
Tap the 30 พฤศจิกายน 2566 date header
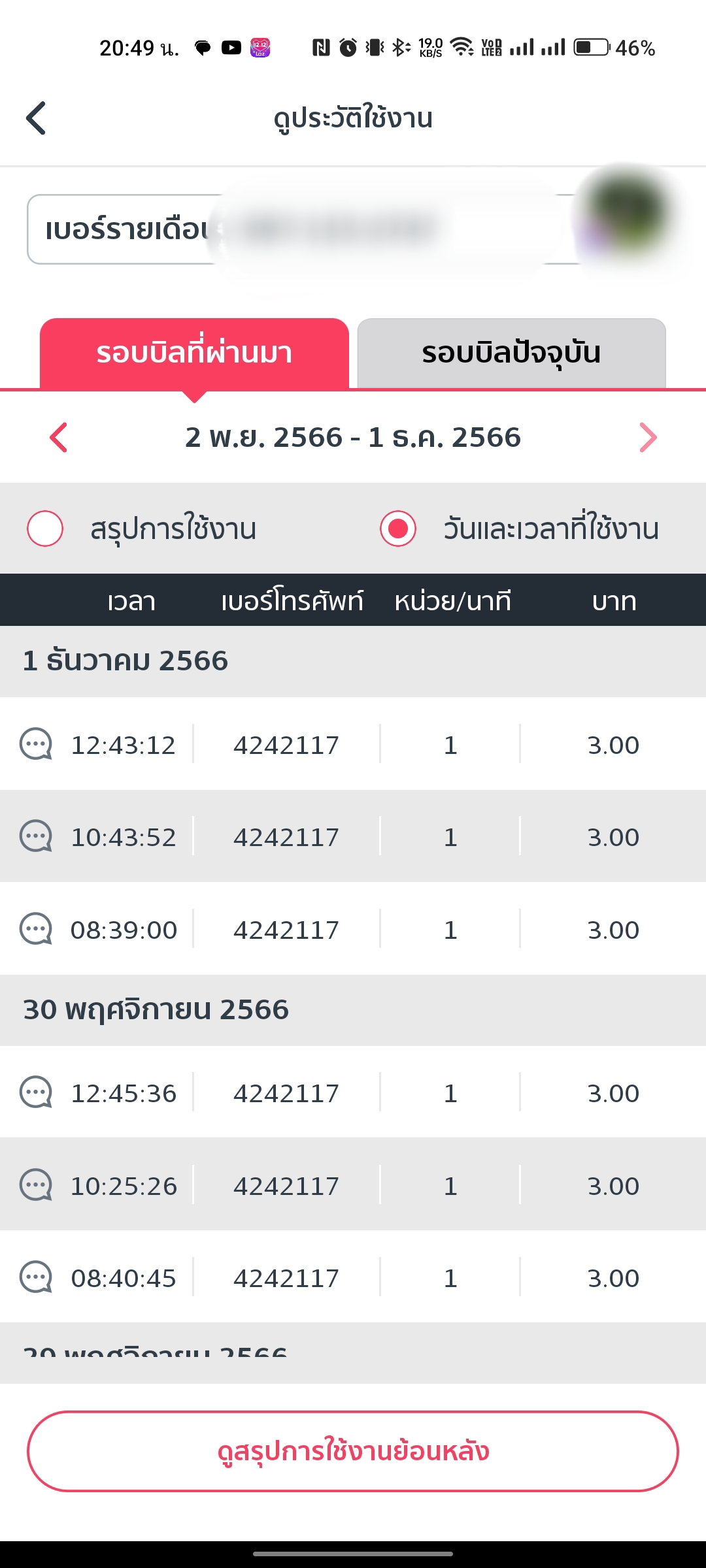tap(156, 1009)
